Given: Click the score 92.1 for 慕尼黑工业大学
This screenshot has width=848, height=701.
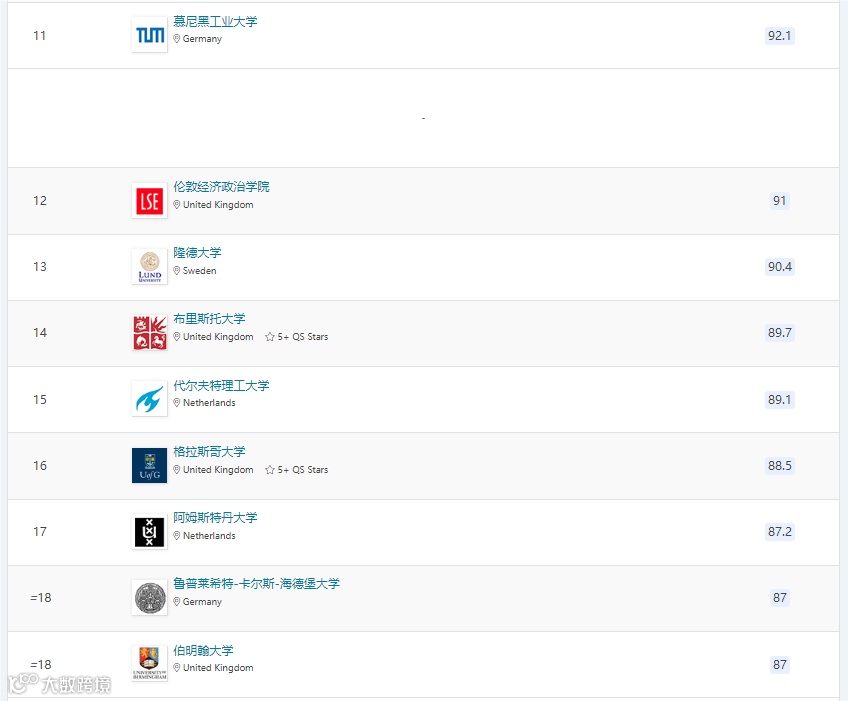Looking at the screenshot, I should point(779,36).
